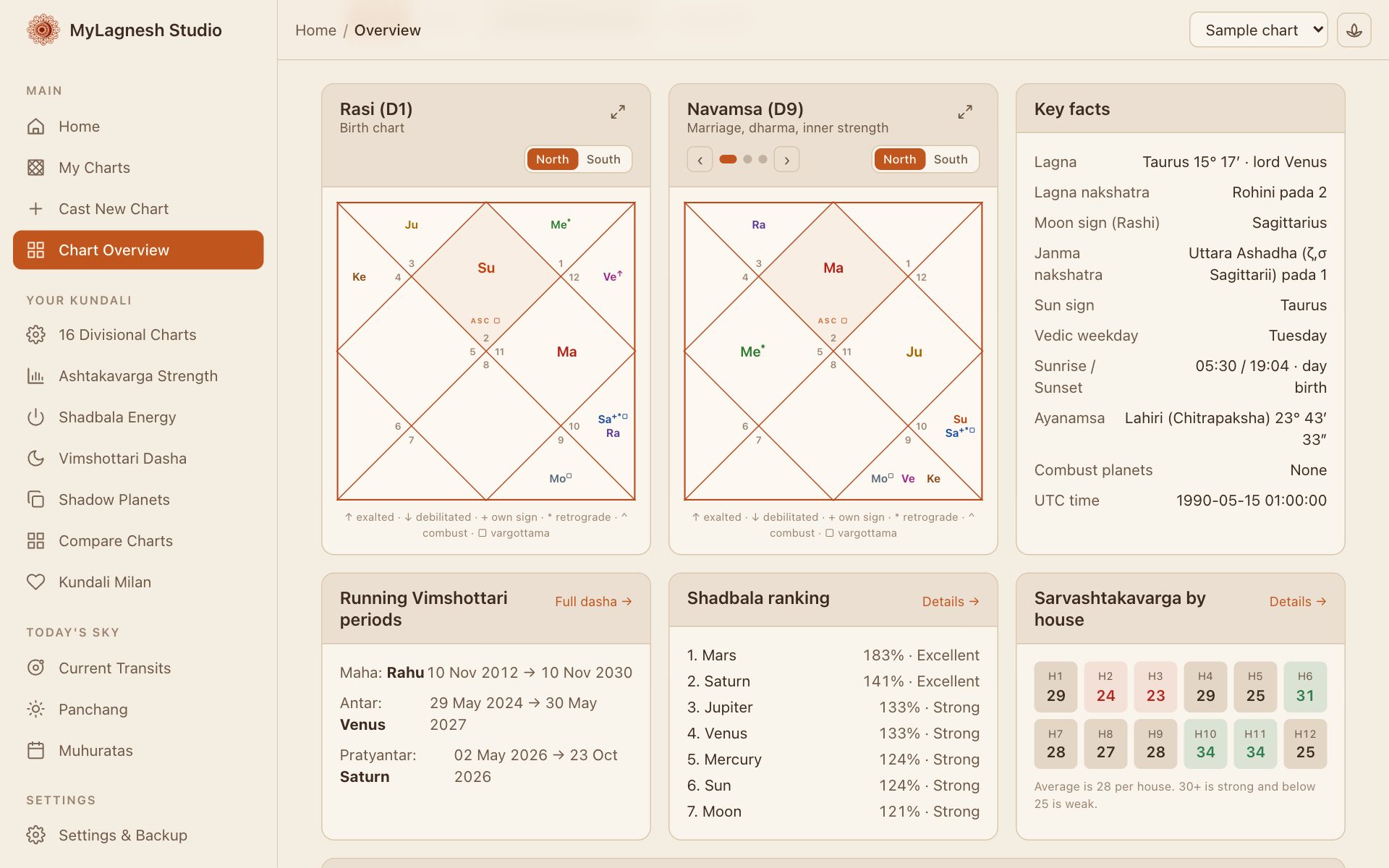Open Shadbala ranking Details link

[x=951, y=602]
